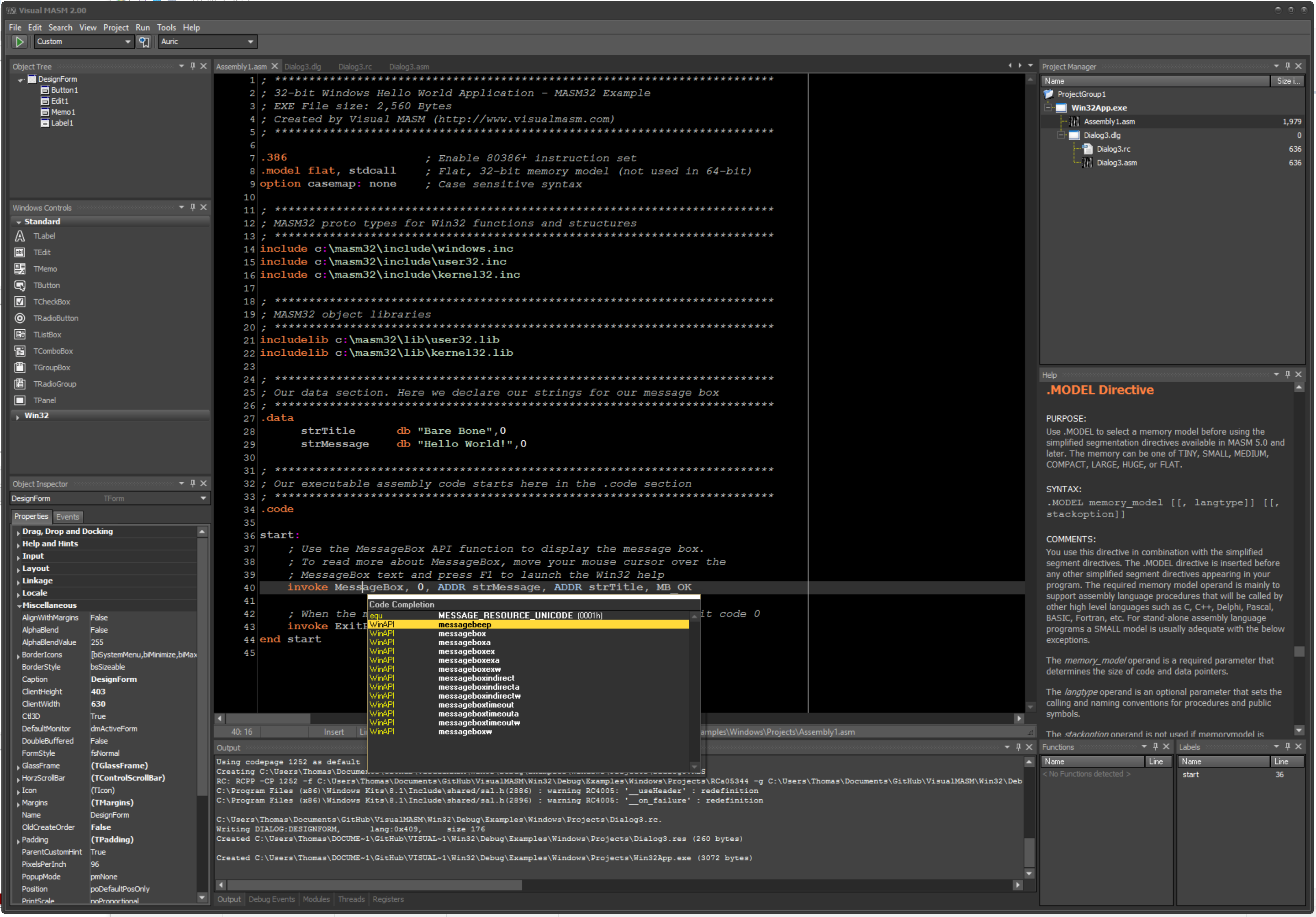Image resolution: width=1316 pixels, height=917 pixels.
Task: Open Dialog3.rc in Project Manager
Action: point(1113,149)
